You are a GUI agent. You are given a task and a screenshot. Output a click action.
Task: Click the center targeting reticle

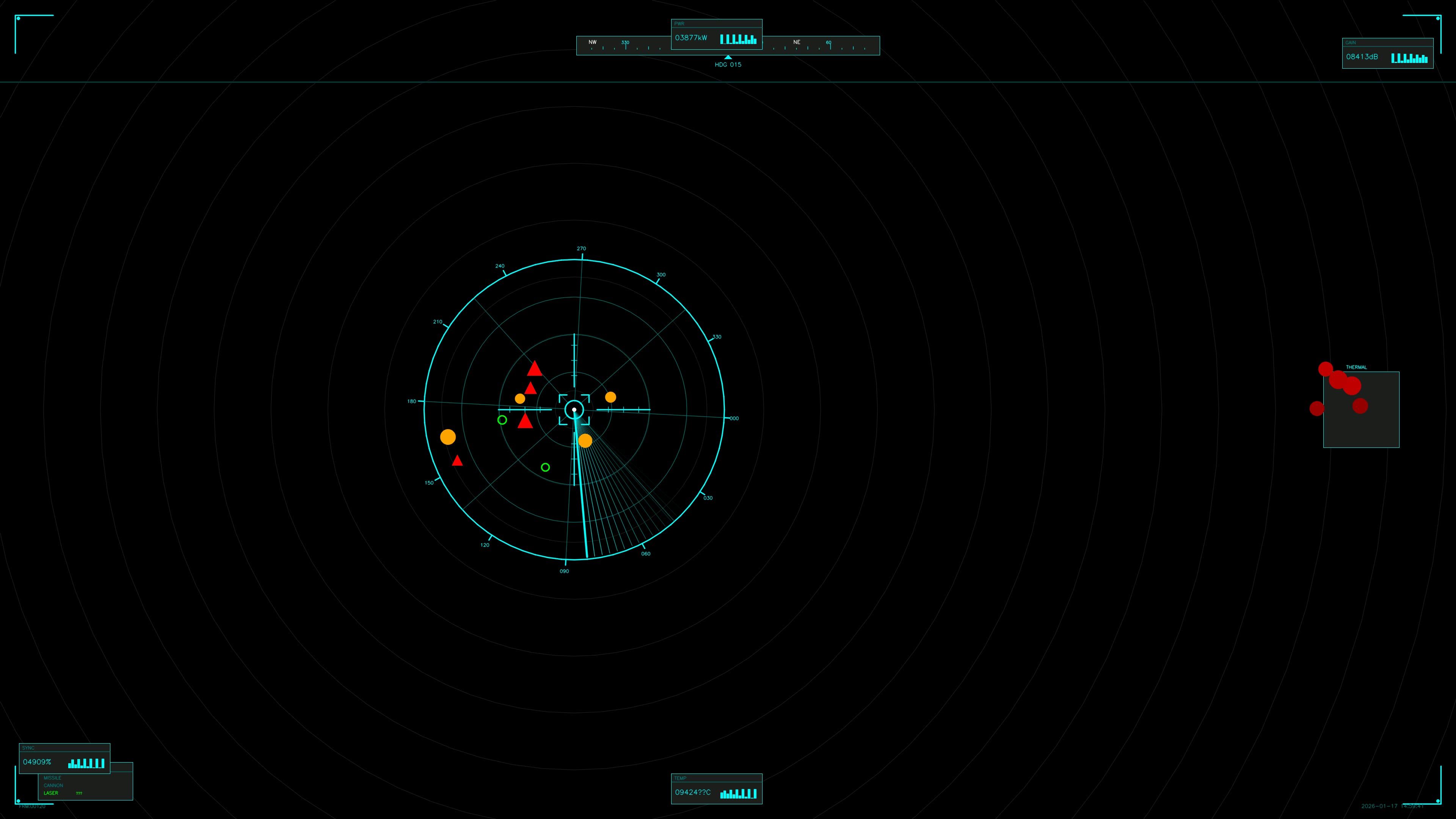(x=575, y=410)
